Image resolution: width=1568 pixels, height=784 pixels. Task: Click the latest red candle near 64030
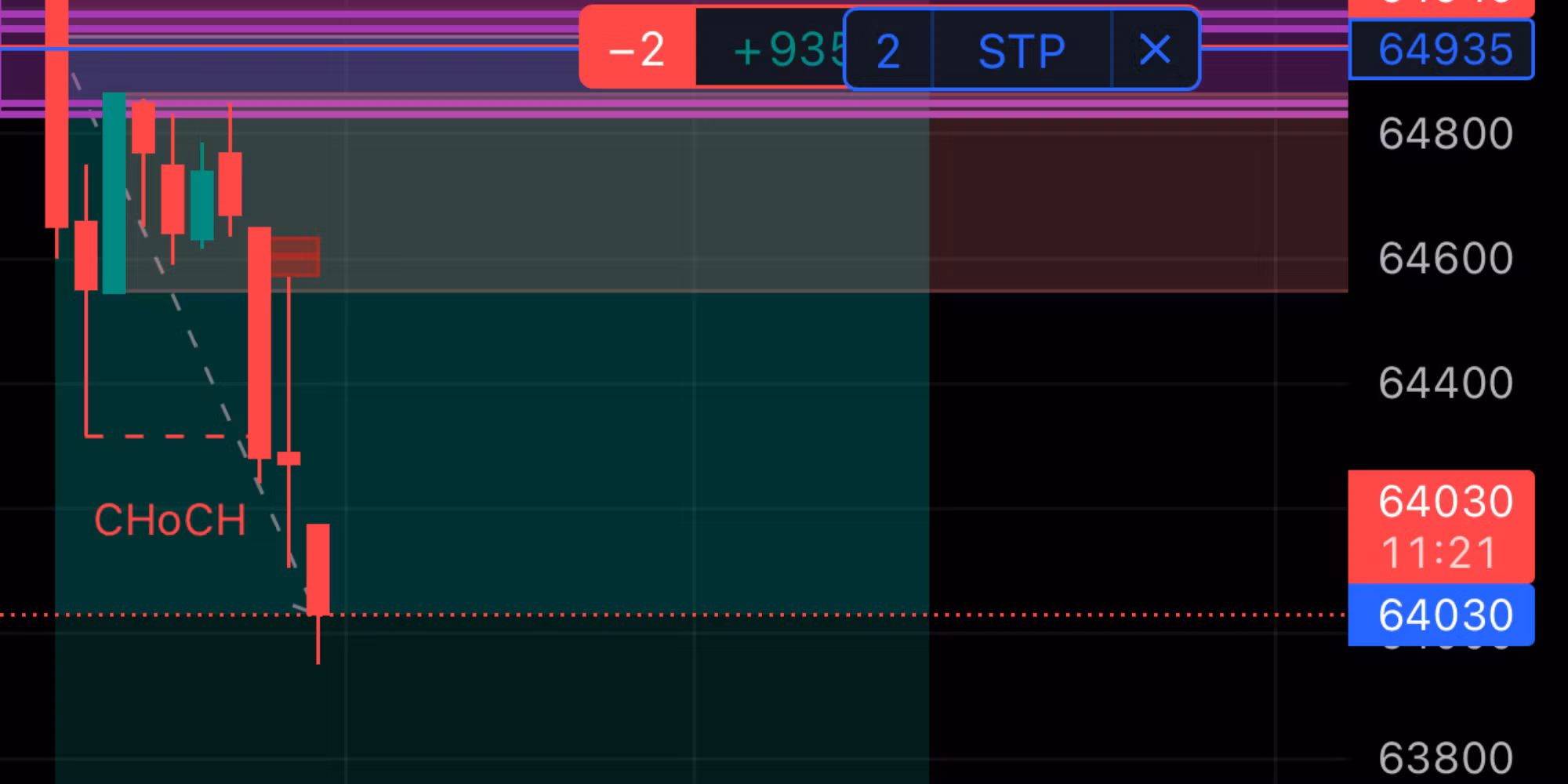[318, 568]
